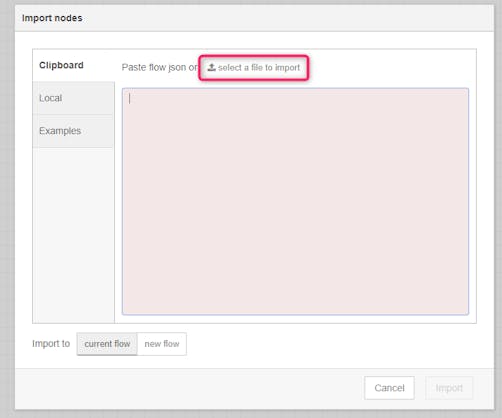The image size is (502, 418).
Task: Click the greyed-out Import button
Action: [449, 388]
